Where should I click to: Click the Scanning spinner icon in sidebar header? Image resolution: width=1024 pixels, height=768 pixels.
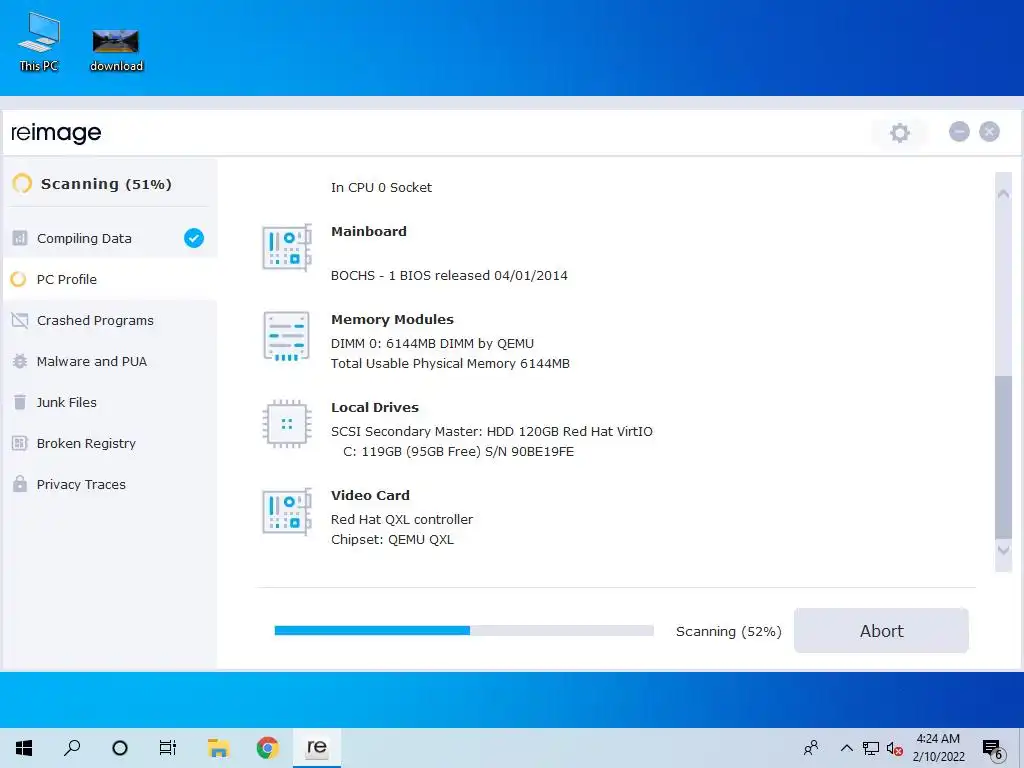pos(22,184)
